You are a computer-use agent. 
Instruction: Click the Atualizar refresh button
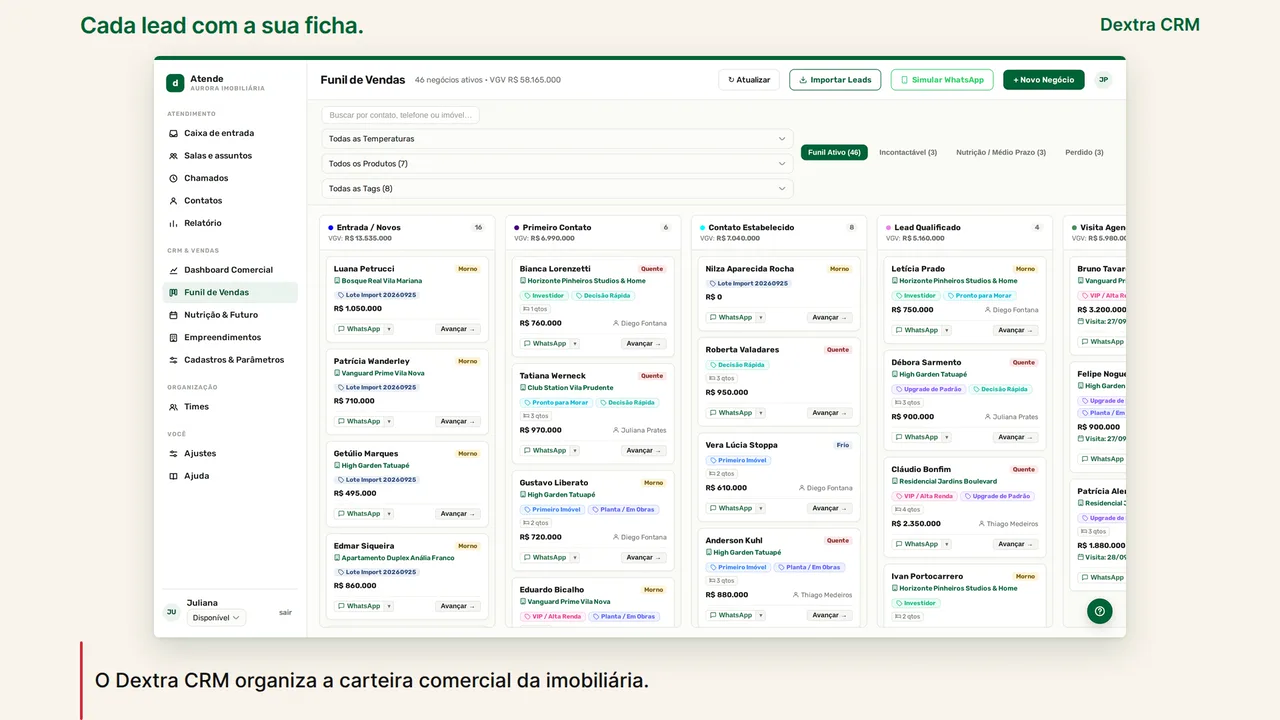tap(749, 80)
